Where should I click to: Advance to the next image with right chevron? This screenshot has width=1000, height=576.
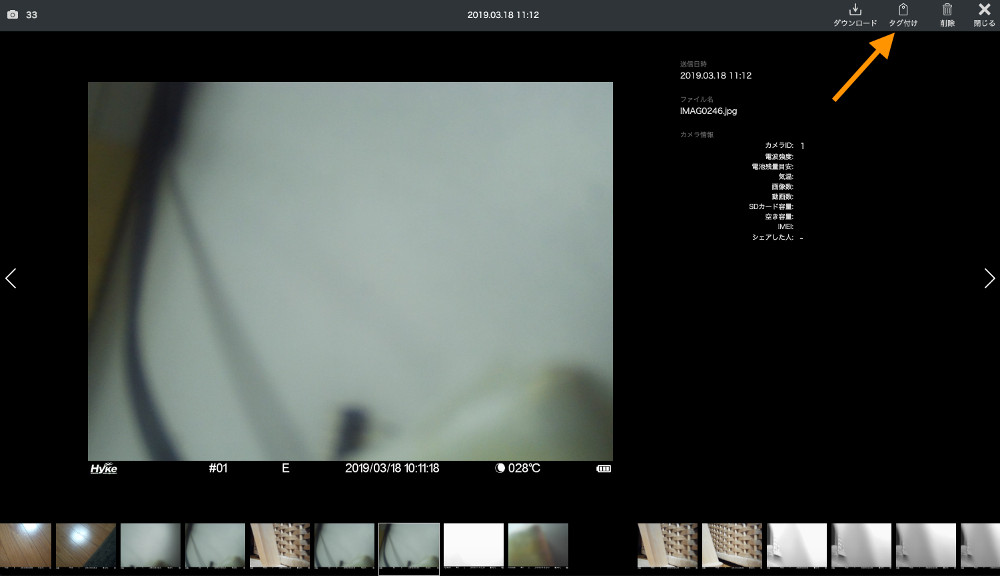coord(989,278)
